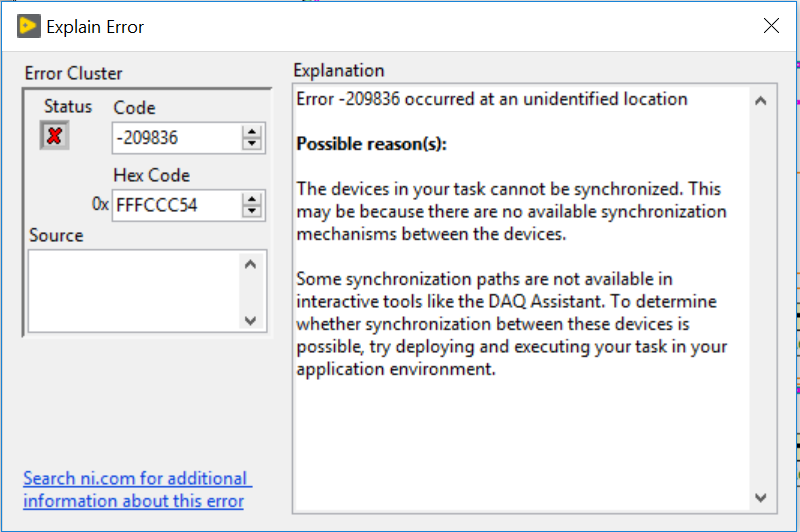Viewport: 800px width, 532px height.
Task: Click the LabVIEW icon in title bar
Action: (x=28, y=27)
